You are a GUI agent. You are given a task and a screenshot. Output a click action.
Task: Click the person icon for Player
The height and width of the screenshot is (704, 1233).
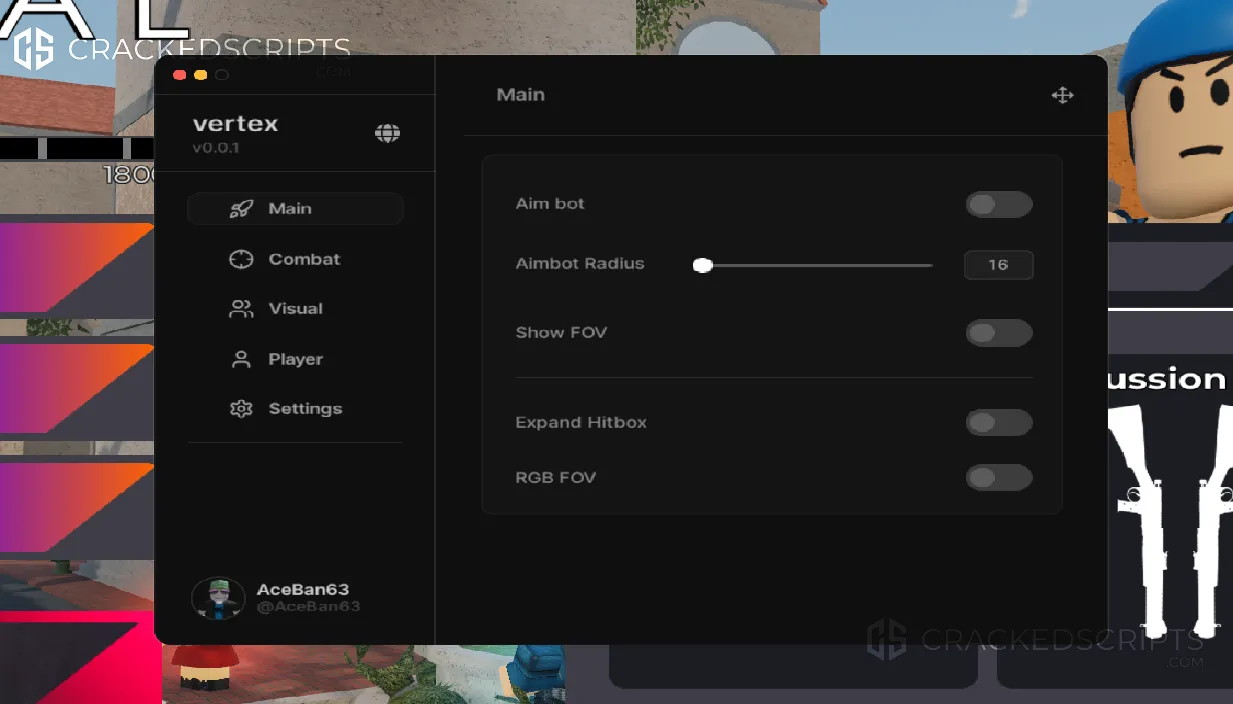point(241,359)
